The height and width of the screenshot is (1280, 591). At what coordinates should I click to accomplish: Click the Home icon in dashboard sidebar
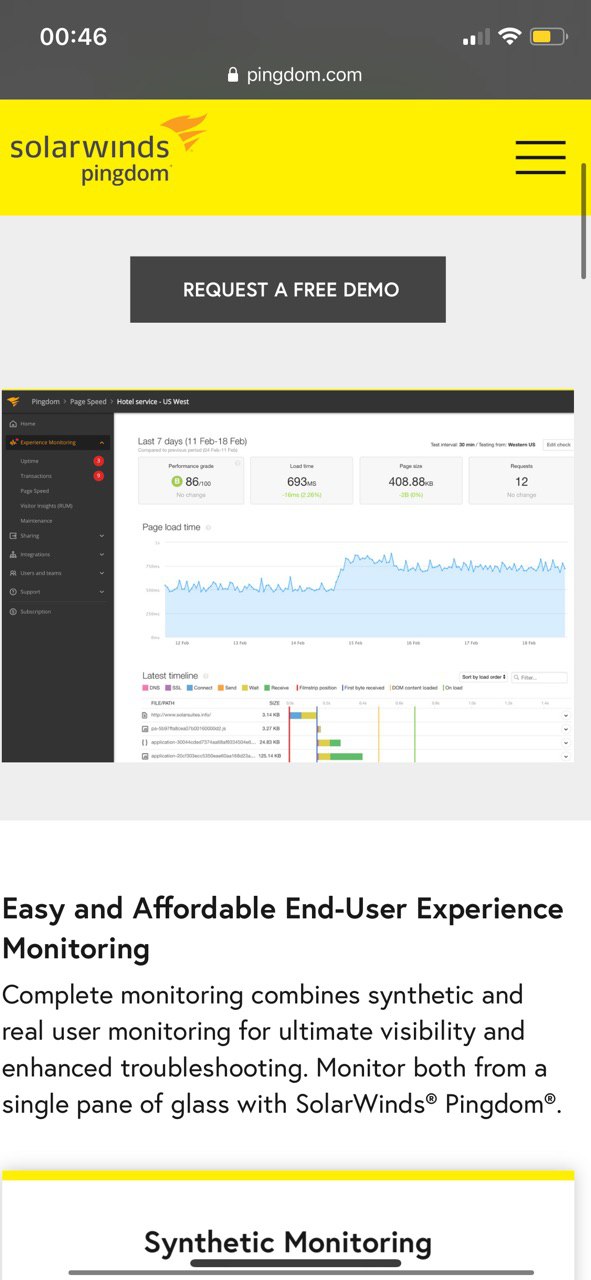tap(12, 424)
